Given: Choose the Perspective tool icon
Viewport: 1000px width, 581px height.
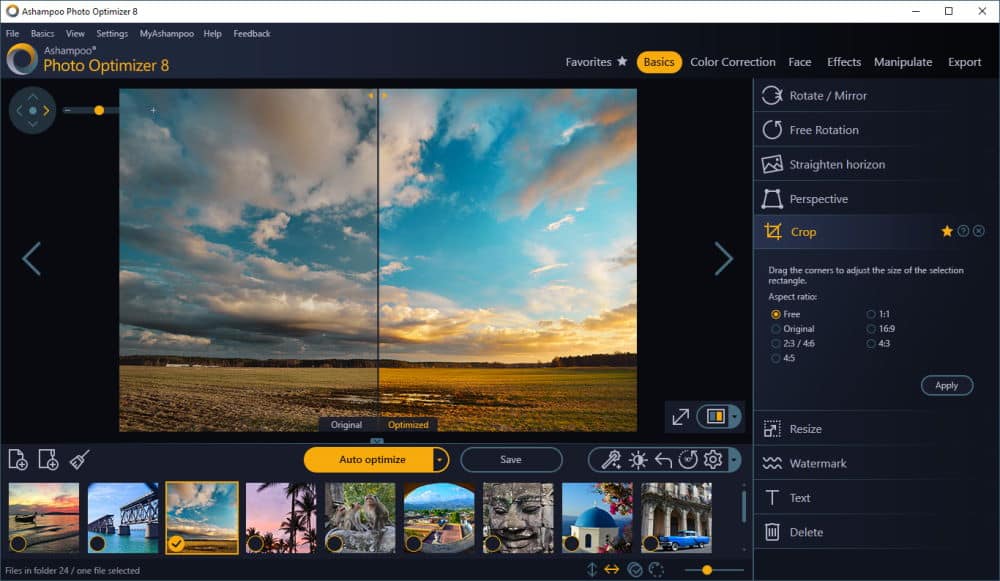Looking at the screenshot, I should tap(772, 199).
